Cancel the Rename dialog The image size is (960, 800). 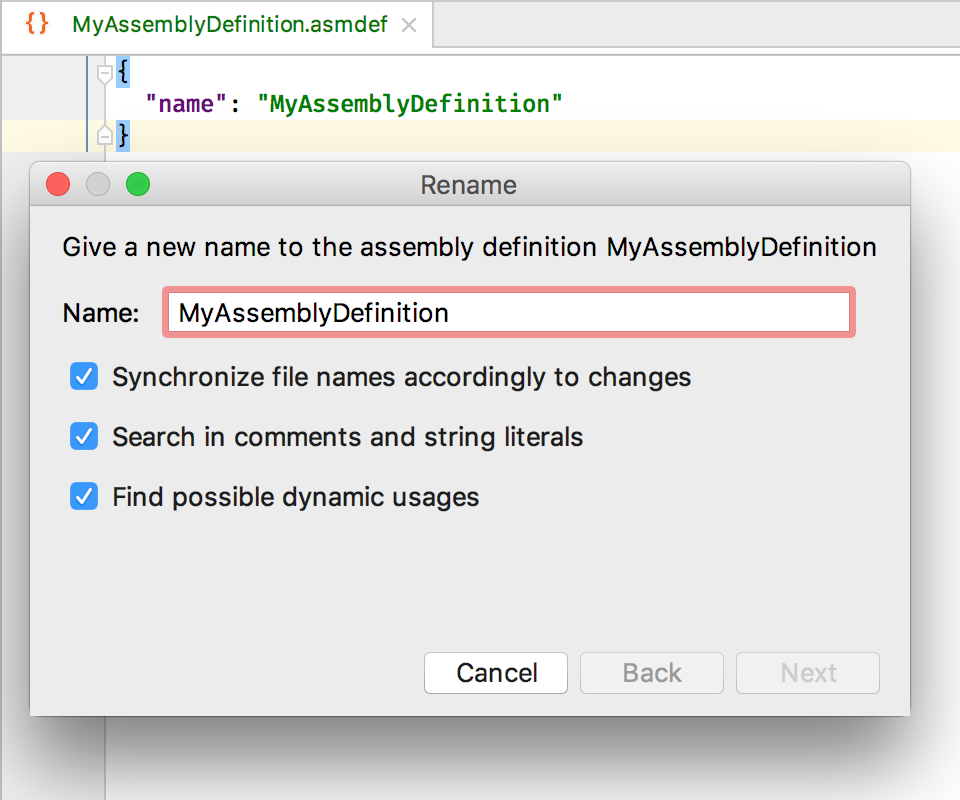pyautogui.click(x=496, y=673)
